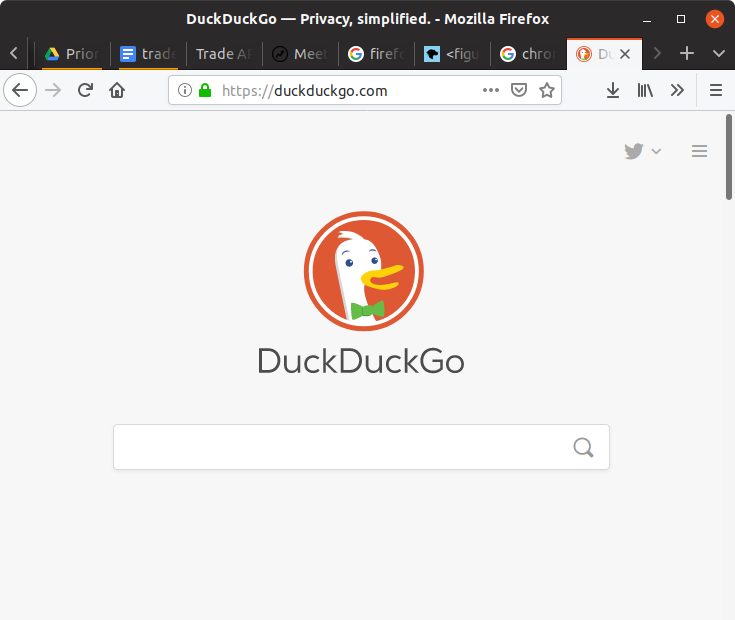Switch to the Meet tab
The width and height of the screenshot is (735, 620).
[300, 54]
